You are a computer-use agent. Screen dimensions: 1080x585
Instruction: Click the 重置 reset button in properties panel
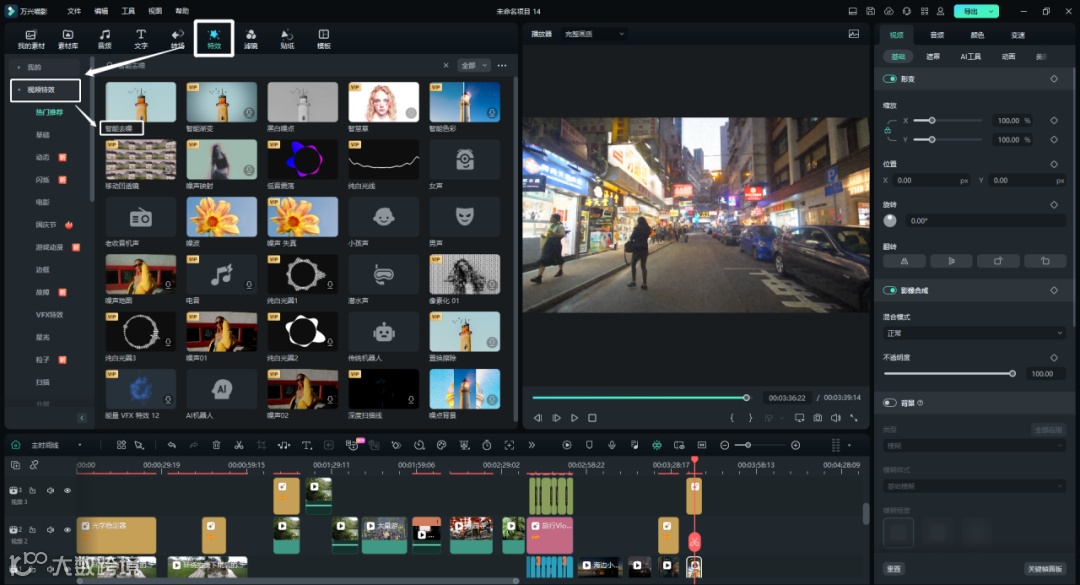[893, 569]
